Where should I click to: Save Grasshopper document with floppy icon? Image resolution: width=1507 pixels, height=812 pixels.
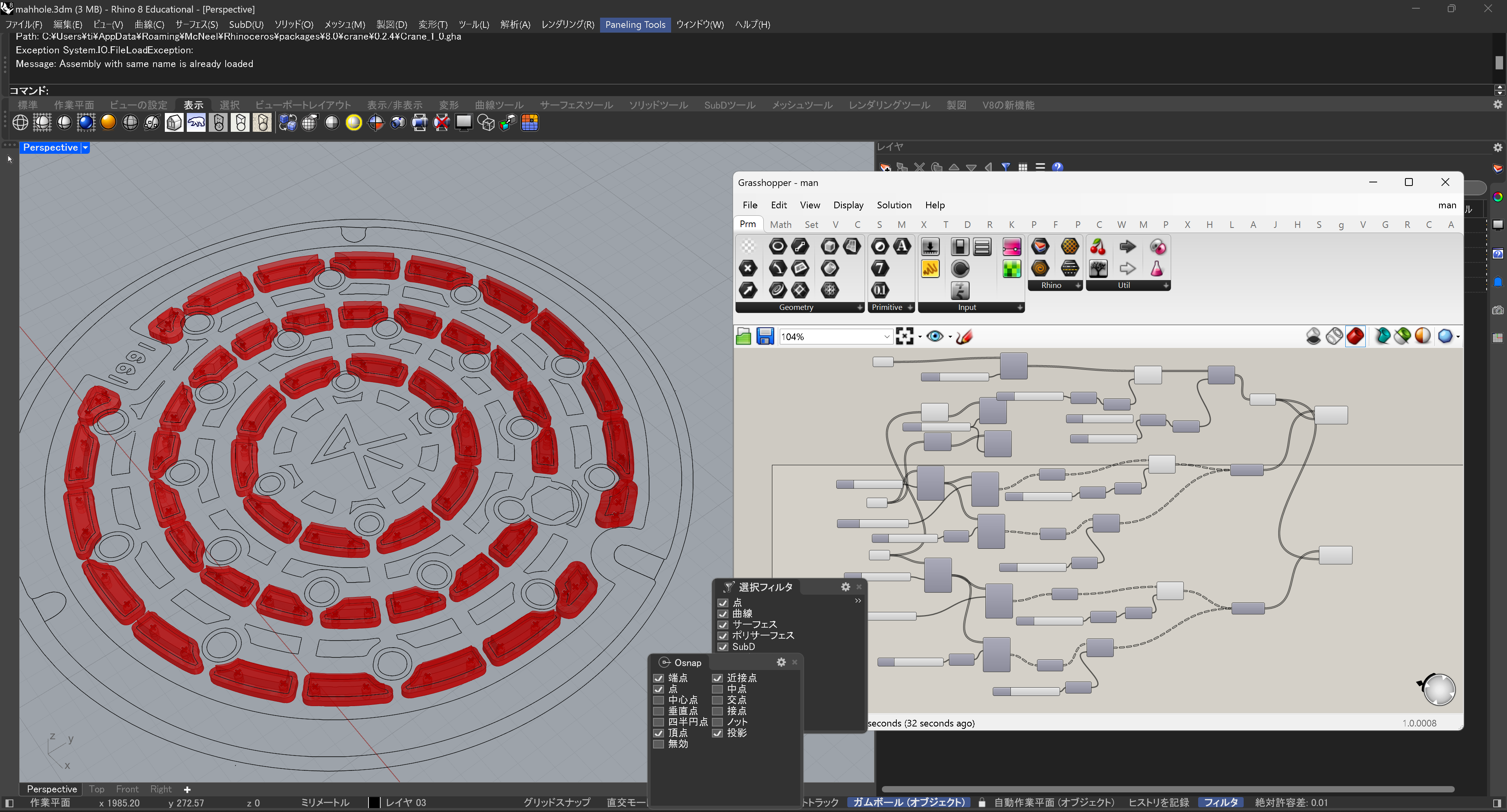coord(765,336)
